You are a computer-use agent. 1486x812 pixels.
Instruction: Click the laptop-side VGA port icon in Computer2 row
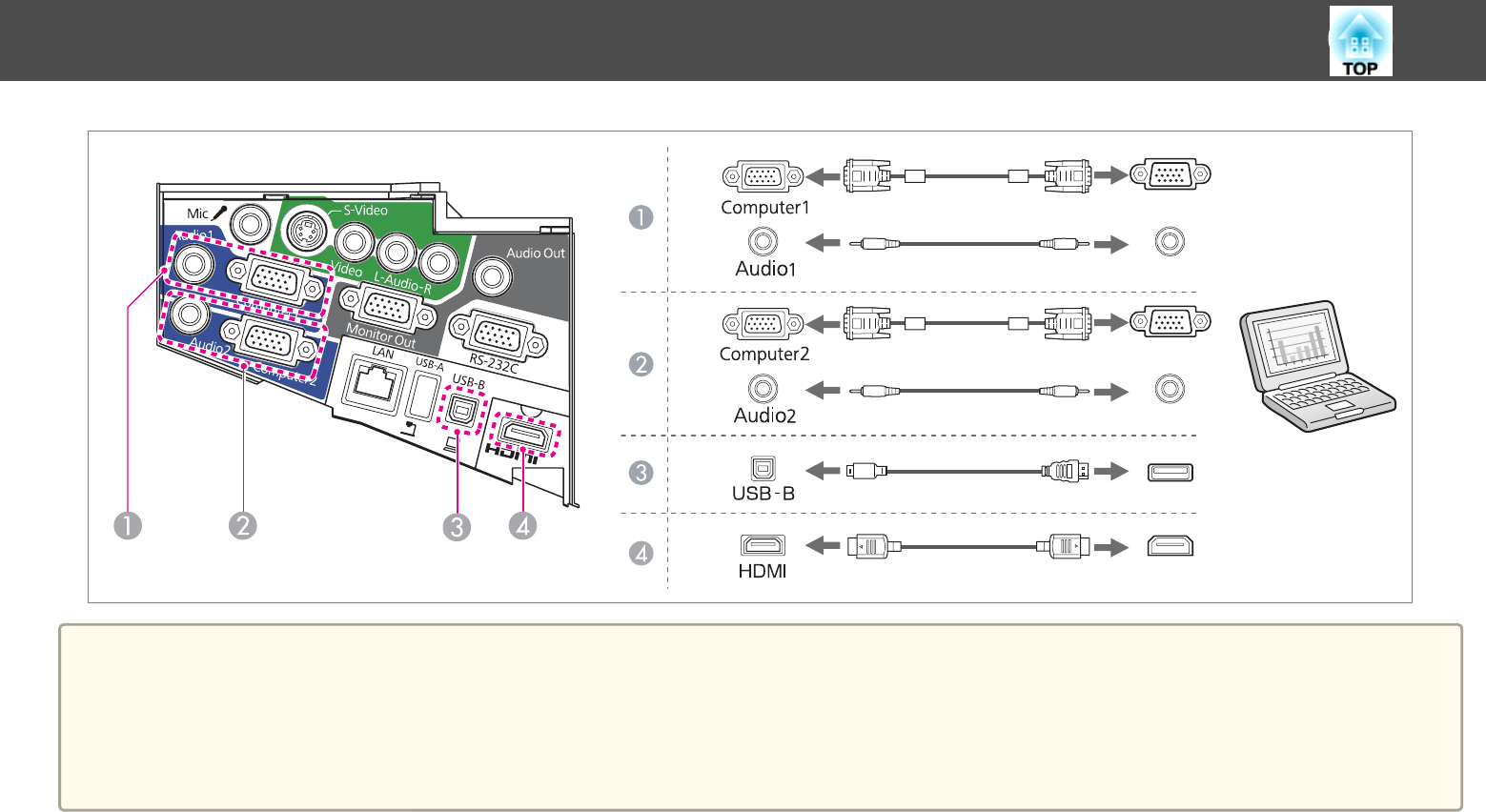click(1170, 322)
